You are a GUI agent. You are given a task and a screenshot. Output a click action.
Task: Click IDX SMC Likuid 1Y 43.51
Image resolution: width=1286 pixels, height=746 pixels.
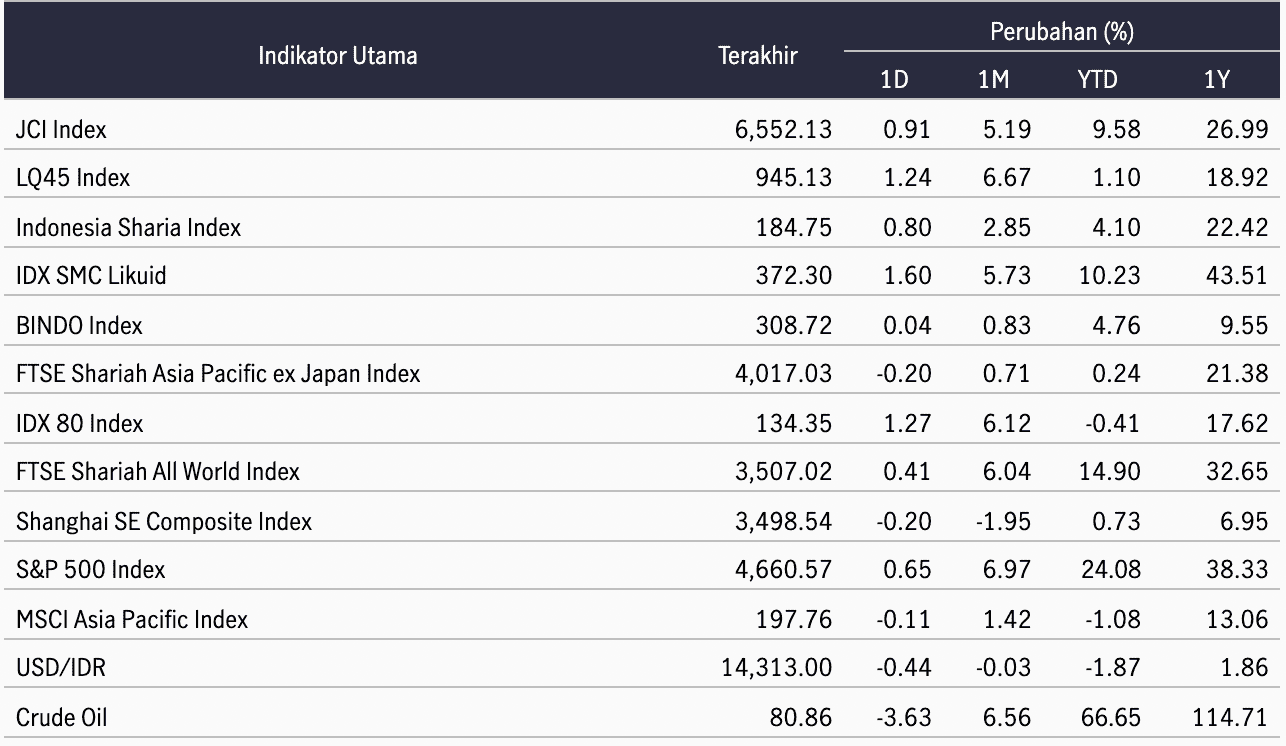pyautogui.click(x=1237, y=276)
